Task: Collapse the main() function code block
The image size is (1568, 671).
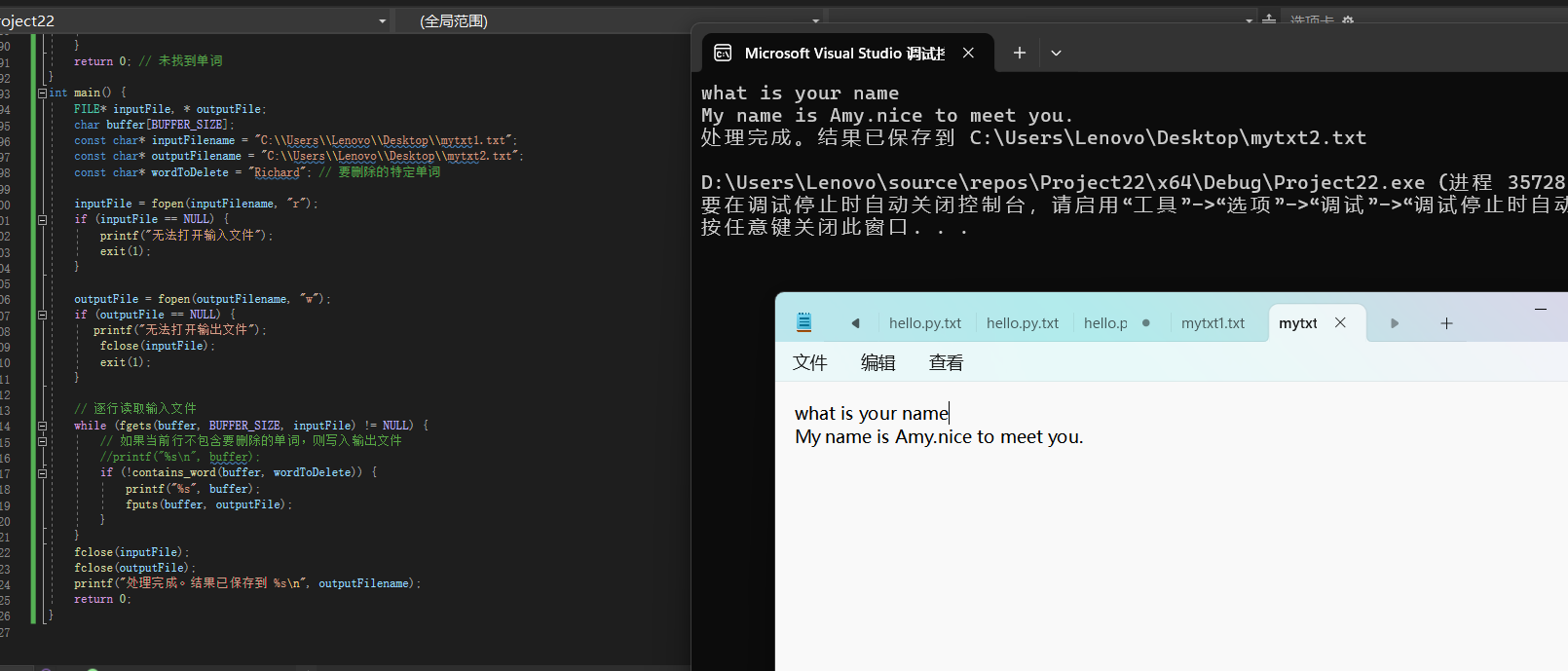Action: [42, 93]
